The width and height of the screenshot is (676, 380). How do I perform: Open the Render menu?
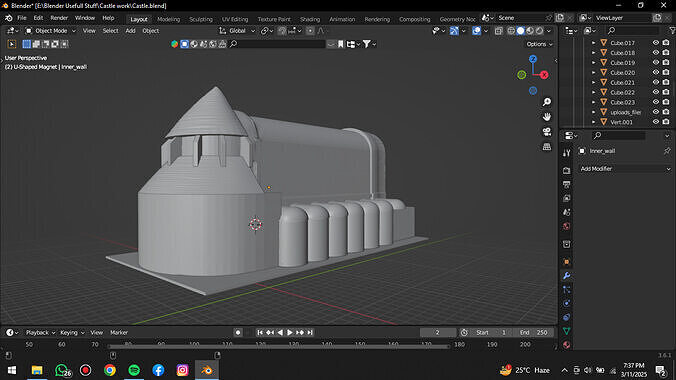pos(59,18)
